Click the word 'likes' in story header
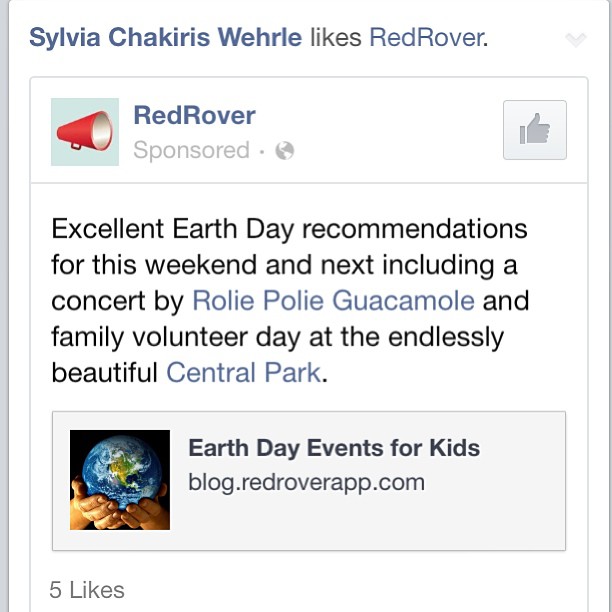Screen dimensions: 612x612 (x=336, y=38)
